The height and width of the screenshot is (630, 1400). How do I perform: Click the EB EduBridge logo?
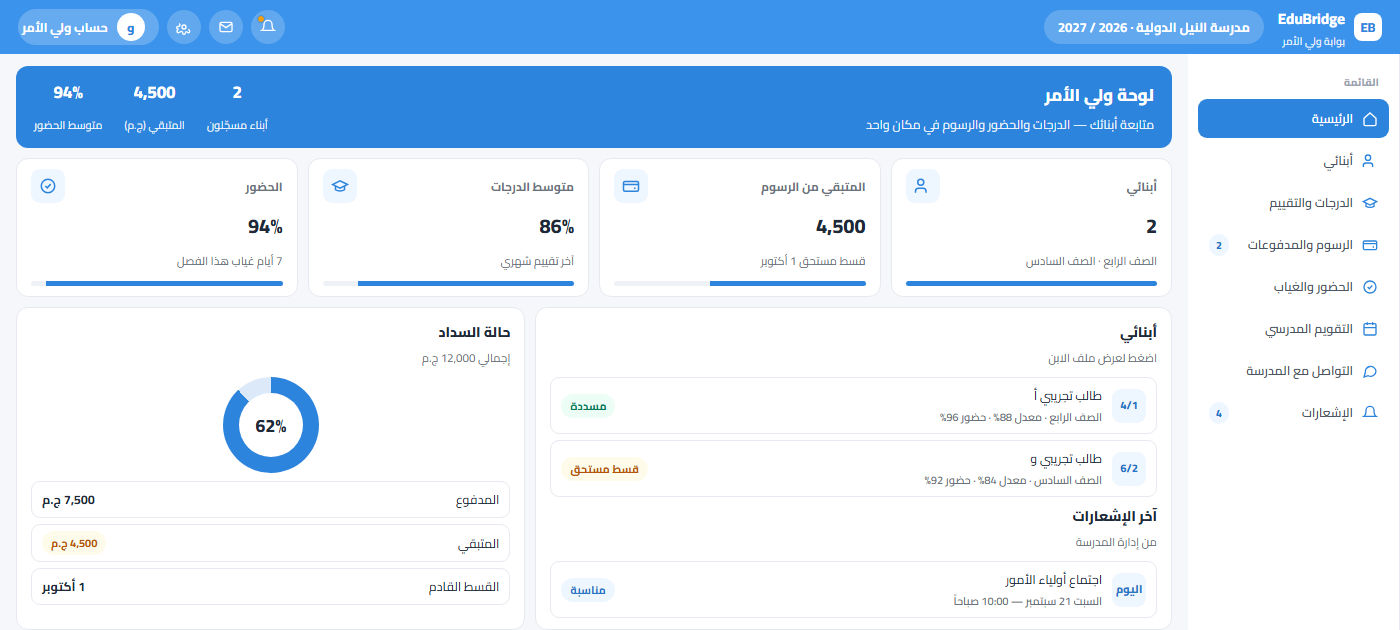click(x=1367, y=27)
